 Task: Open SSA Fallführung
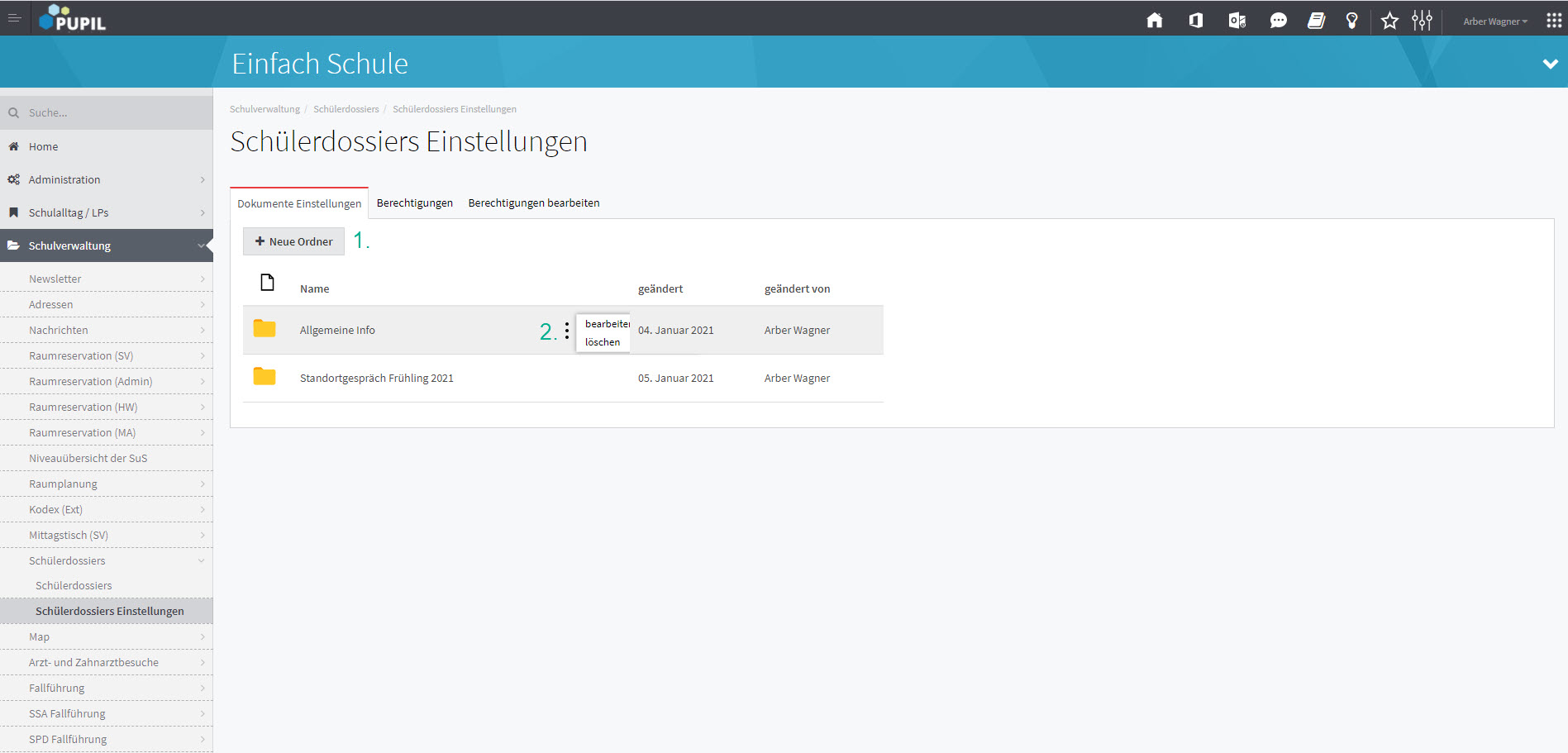107,713
